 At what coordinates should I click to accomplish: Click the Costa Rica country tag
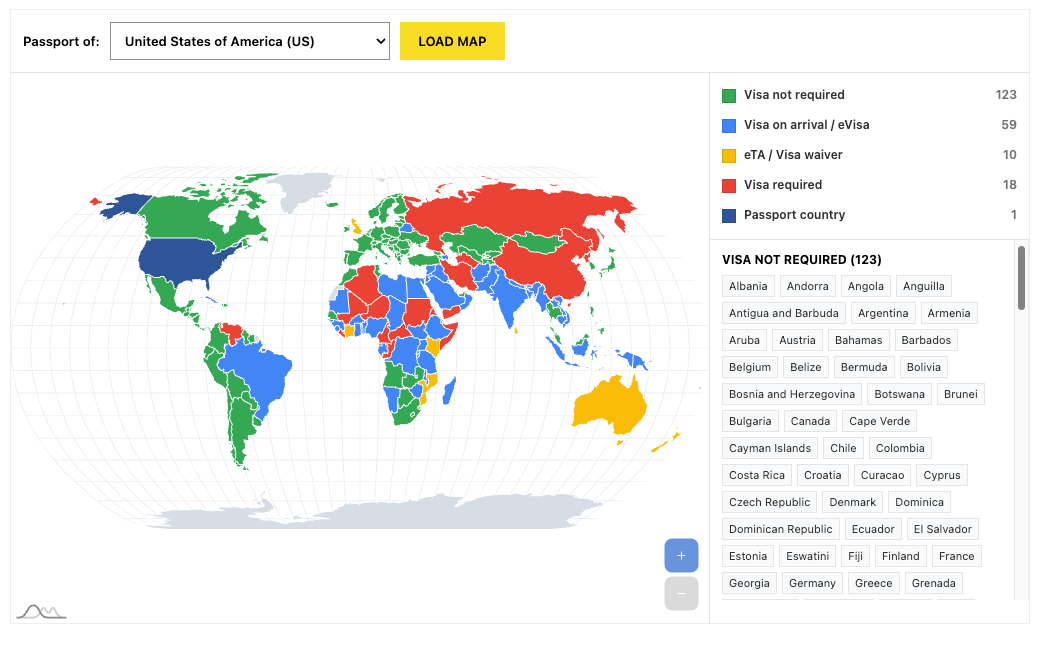(757, 475)
